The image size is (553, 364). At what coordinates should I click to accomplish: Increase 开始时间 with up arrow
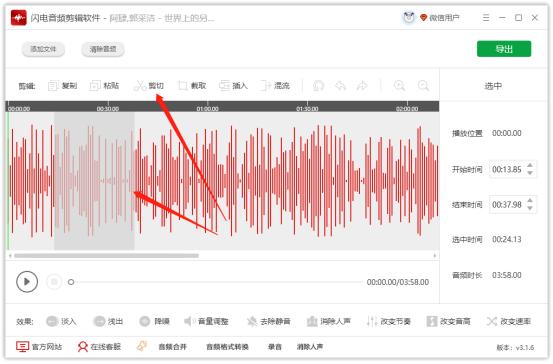tap(530, 166)
